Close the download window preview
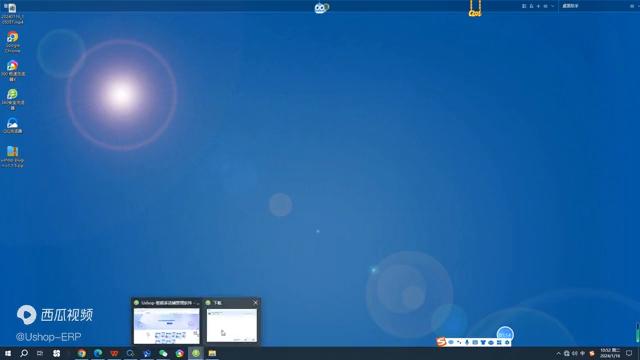This screenshot has height=360, width=640. click(256, 302)
